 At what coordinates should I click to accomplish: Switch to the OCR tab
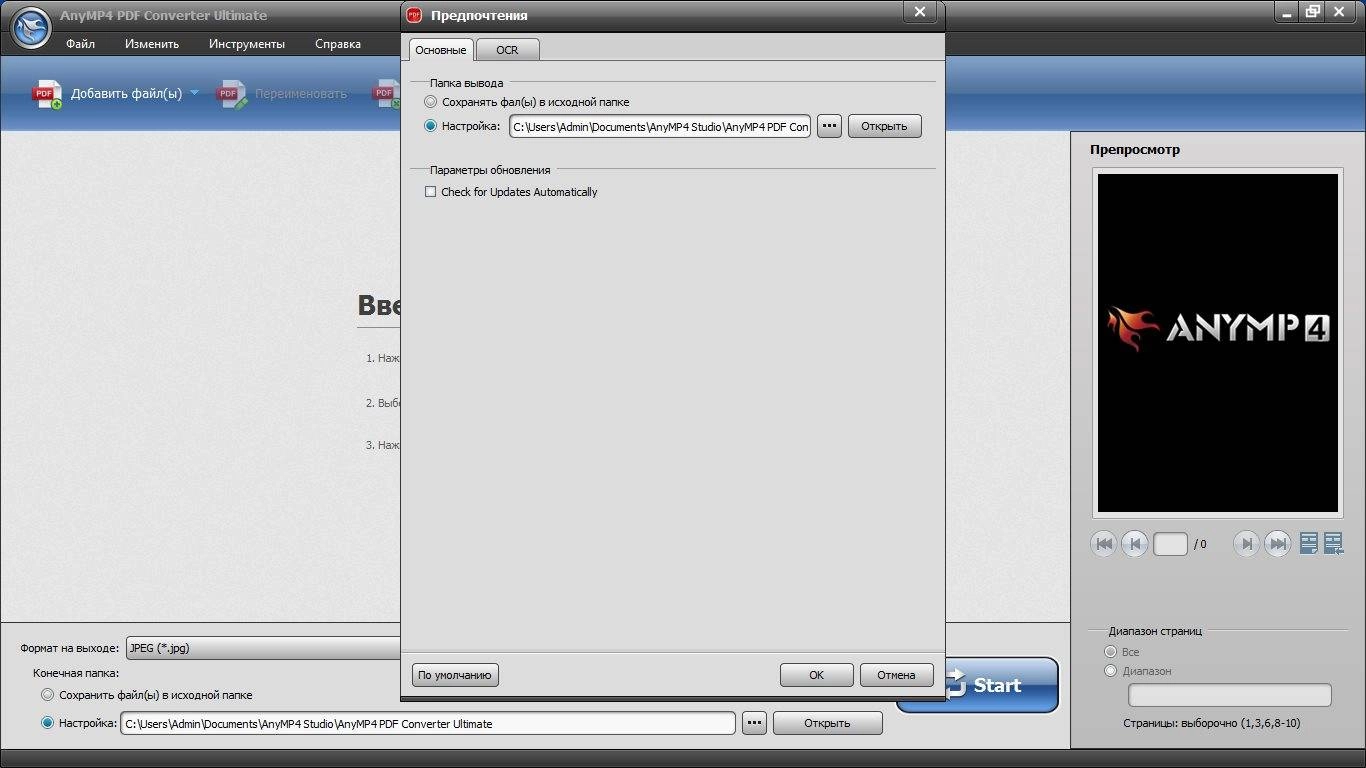(507, 50)
